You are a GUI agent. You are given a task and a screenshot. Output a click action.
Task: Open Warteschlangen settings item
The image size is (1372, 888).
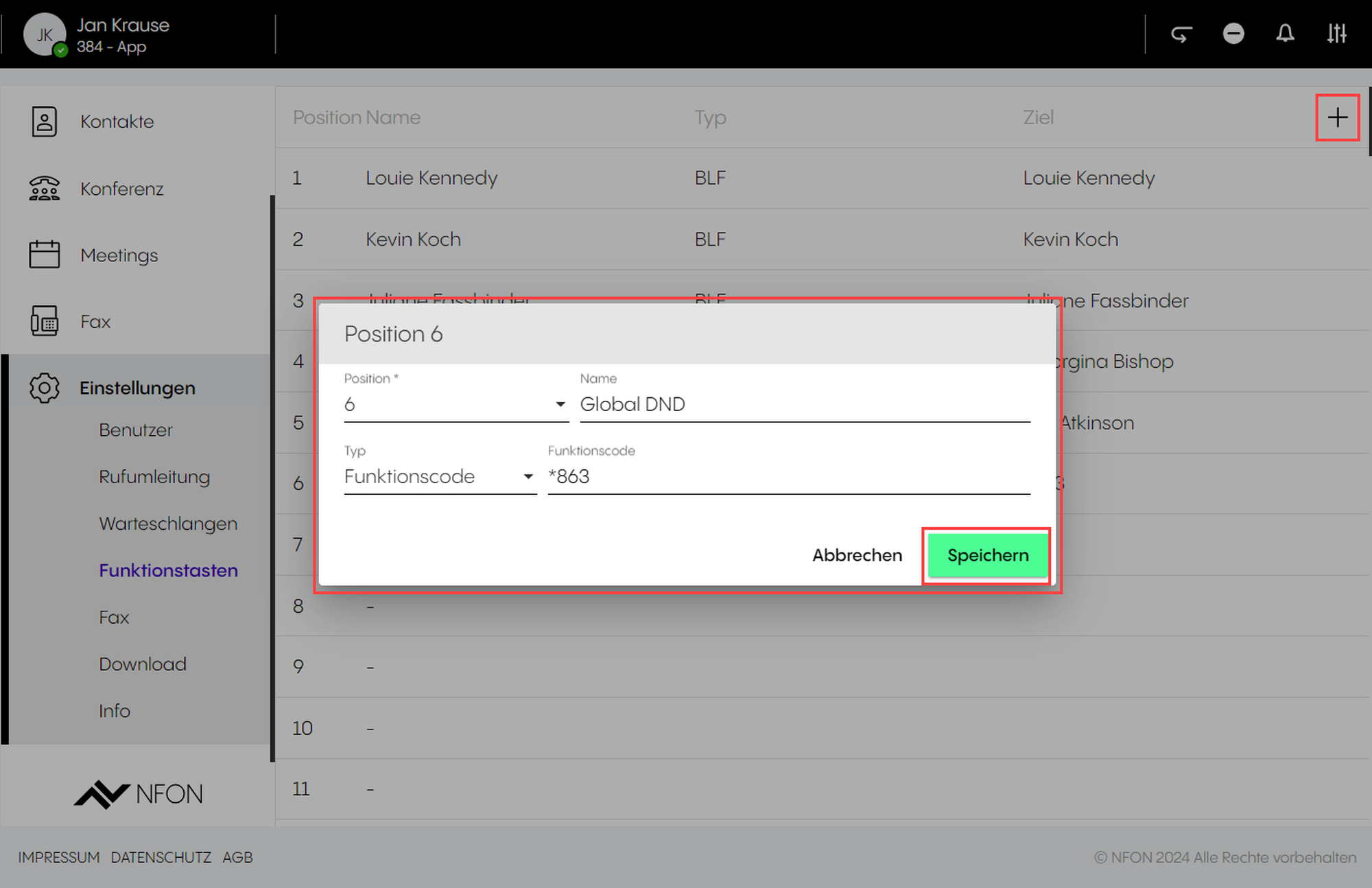pyautogui.click(x=168, y=523)
